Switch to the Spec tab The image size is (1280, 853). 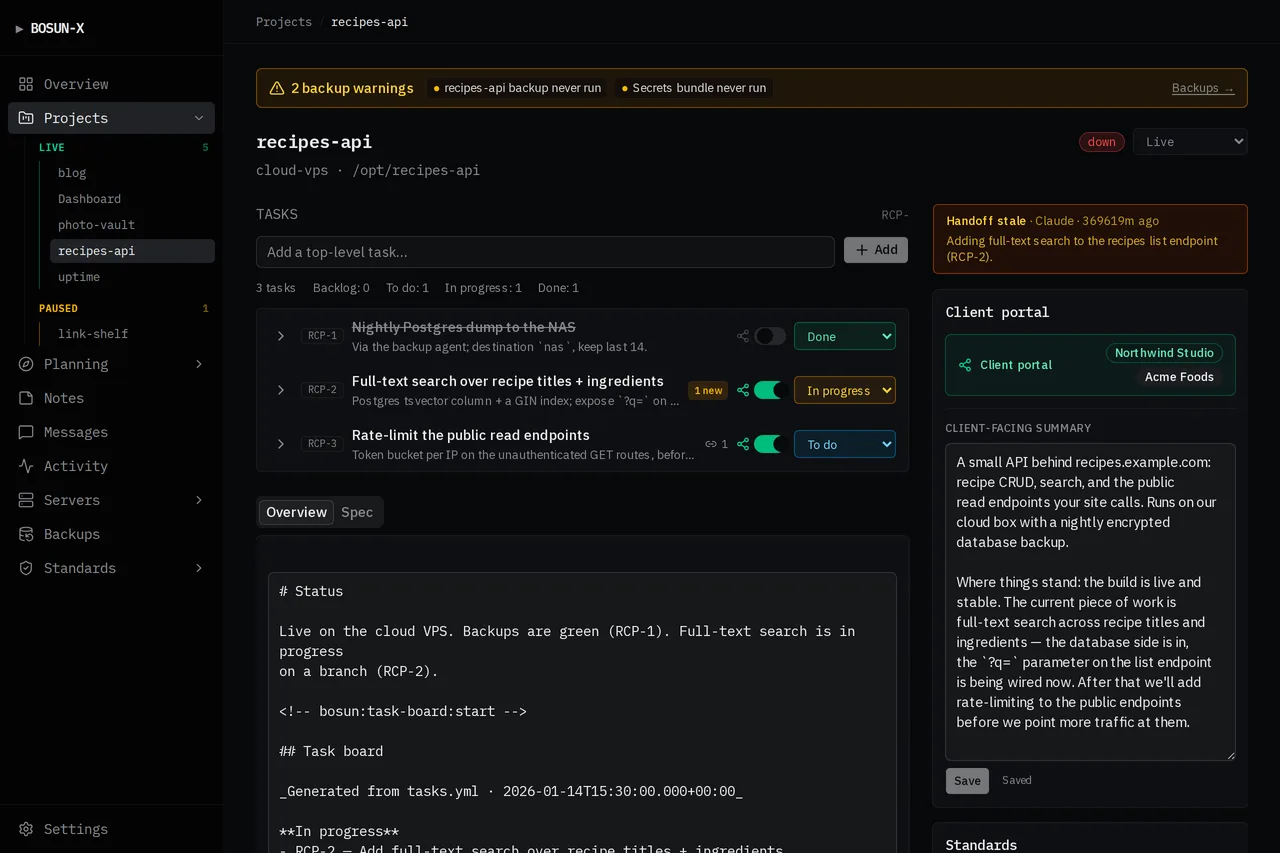357,512
